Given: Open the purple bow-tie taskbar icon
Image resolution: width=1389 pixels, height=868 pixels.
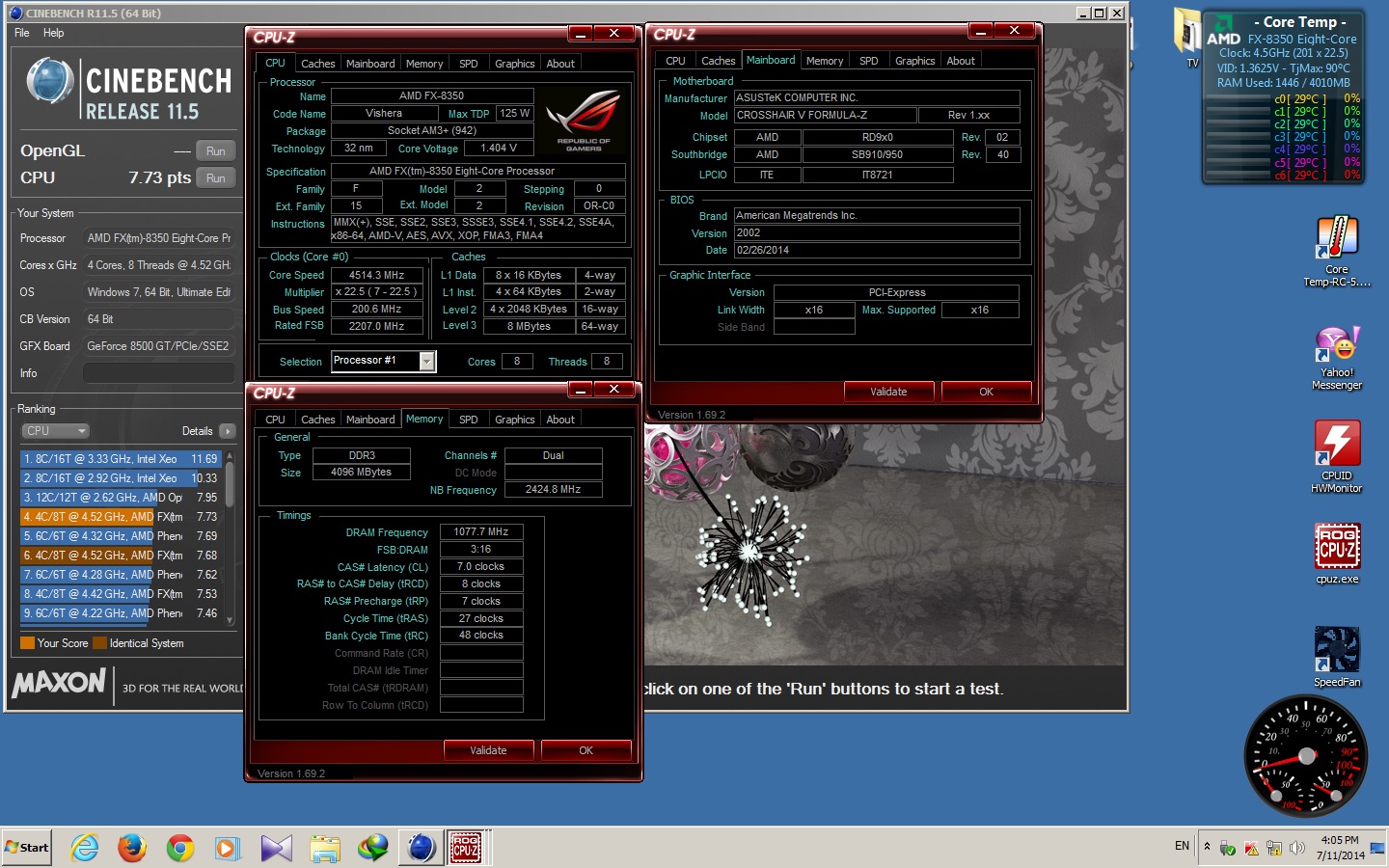Looking at the screenshot, I should click(x=276, y=848).
